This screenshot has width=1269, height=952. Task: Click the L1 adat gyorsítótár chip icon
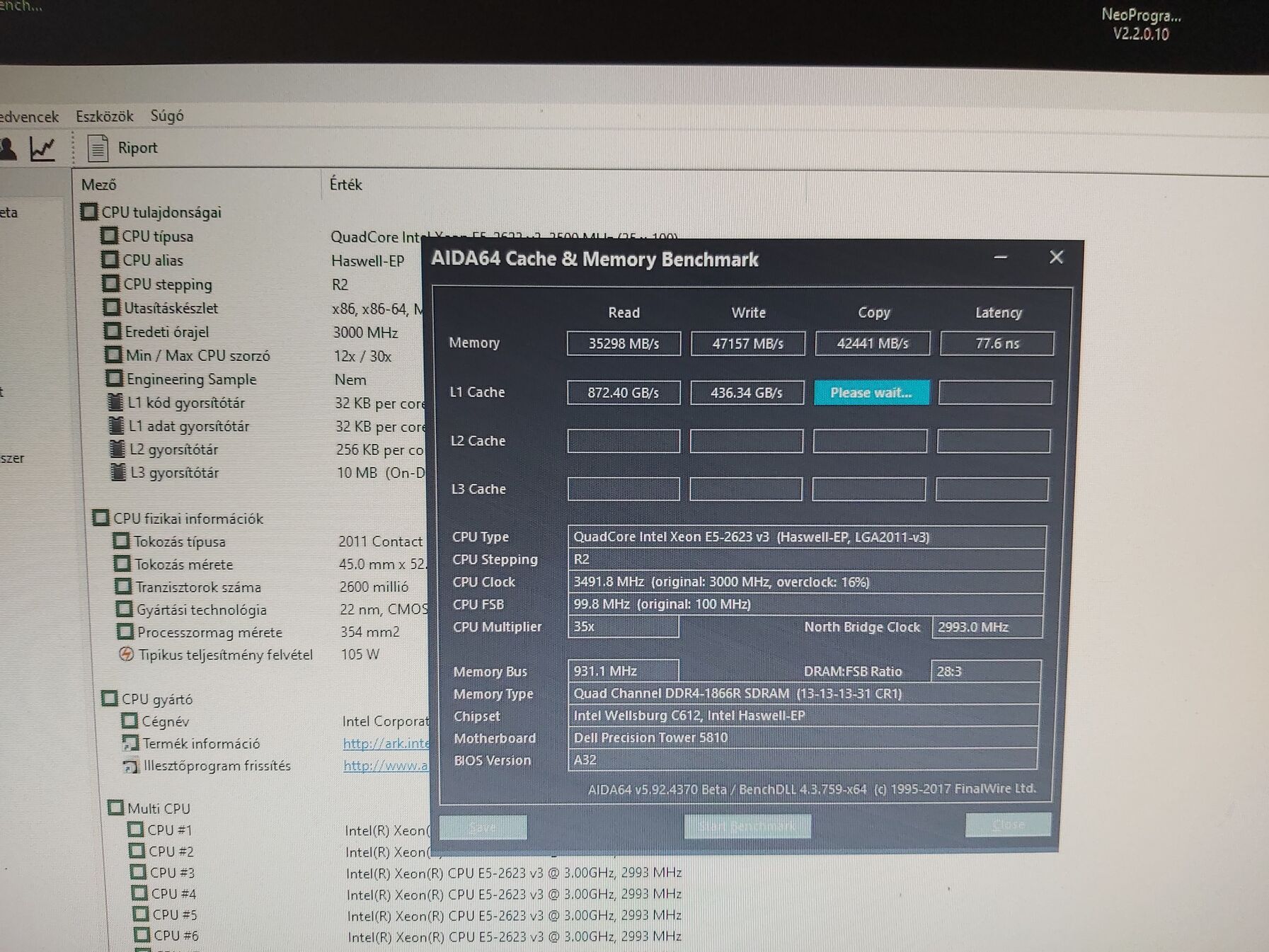tap(117, 425)
